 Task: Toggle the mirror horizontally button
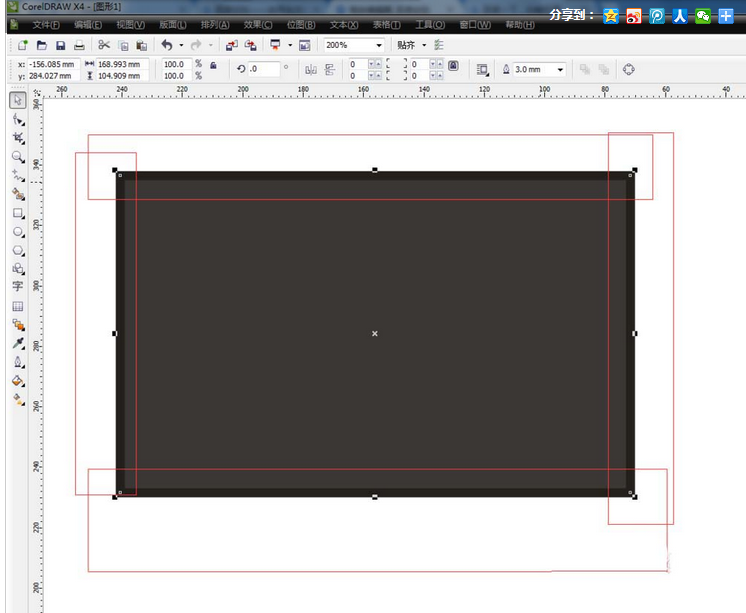pos(311,70)
